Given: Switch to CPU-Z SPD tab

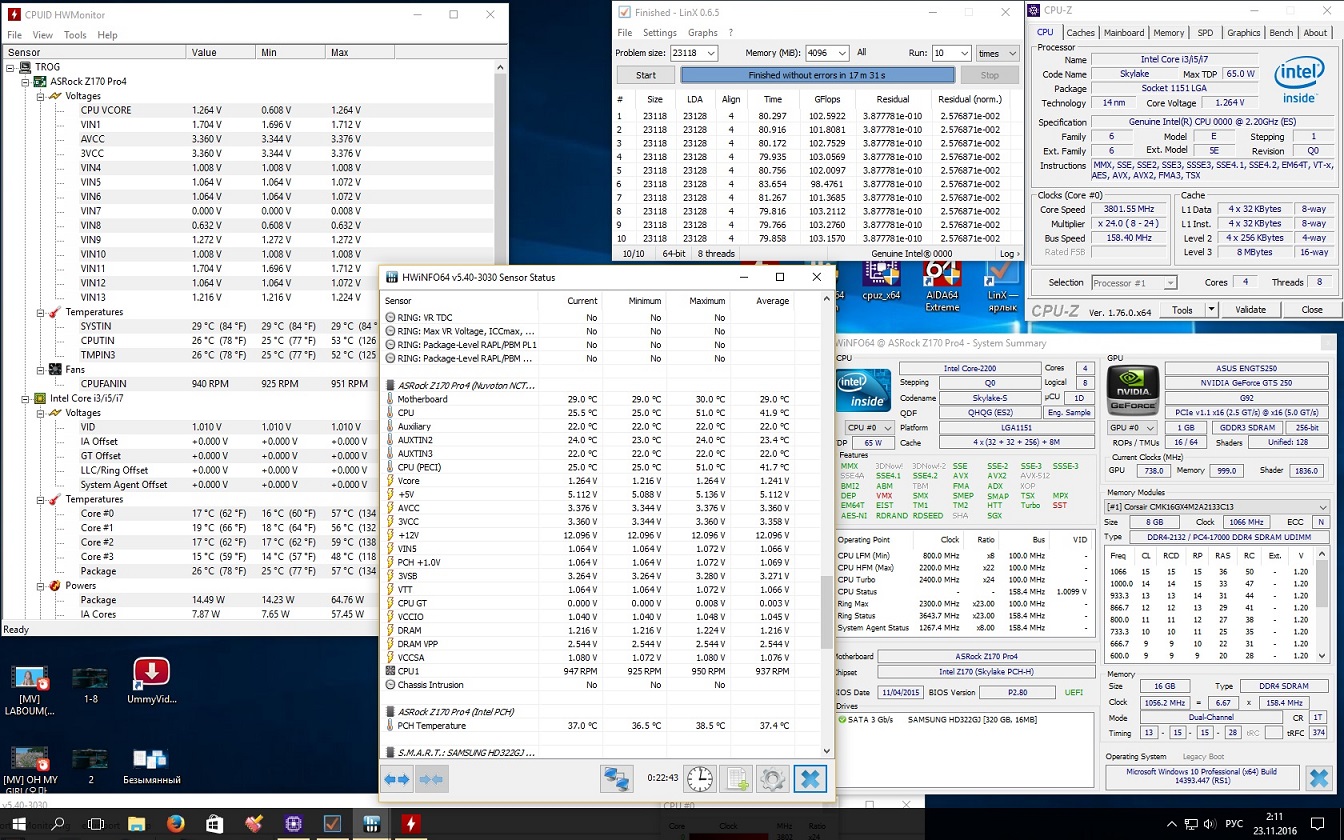Looking at the screenshot, I should point(1205,33).
